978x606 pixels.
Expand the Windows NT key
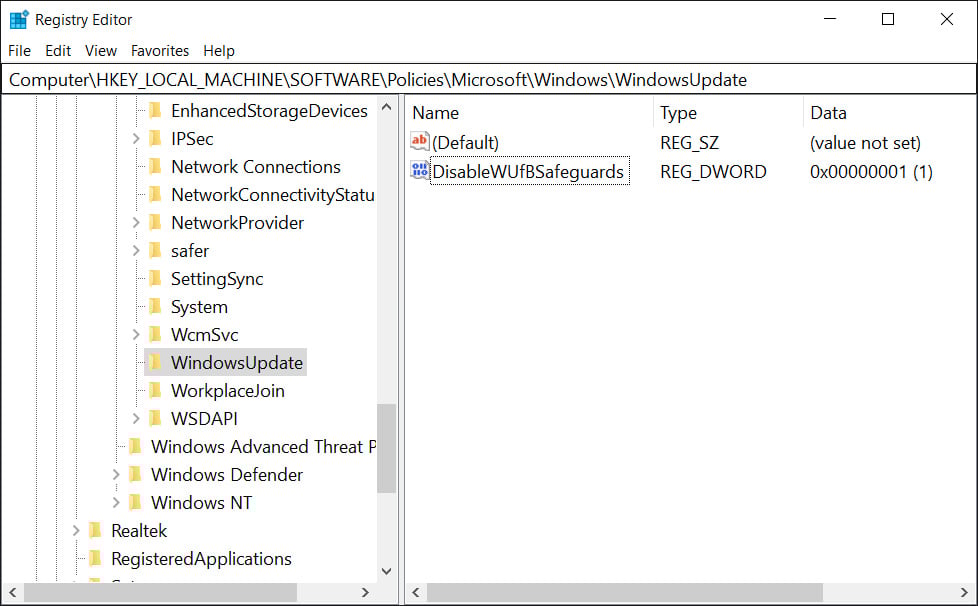click(116, 503)
